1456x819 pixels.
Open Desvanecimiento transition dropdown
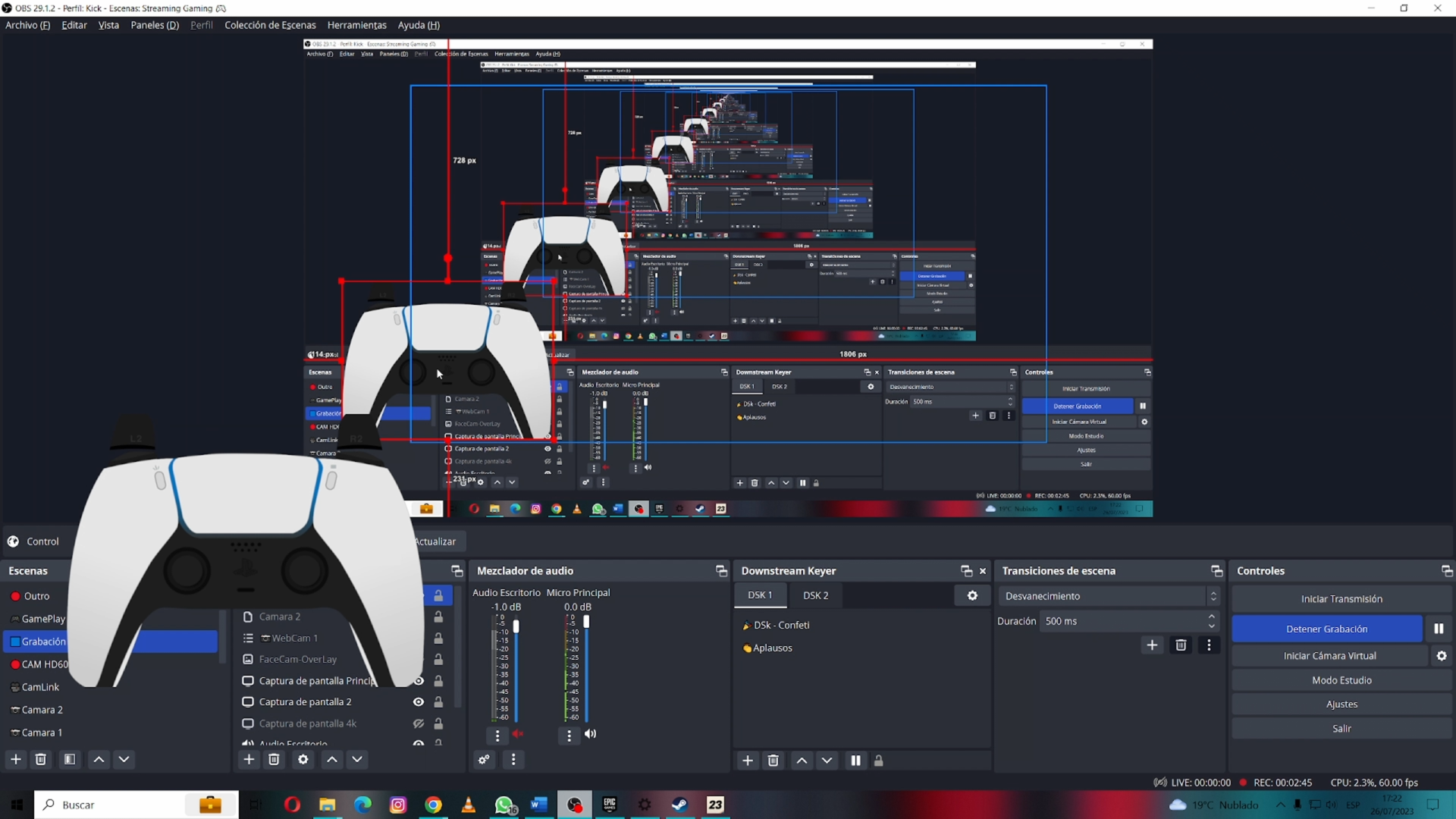[x=1108, y=596]
